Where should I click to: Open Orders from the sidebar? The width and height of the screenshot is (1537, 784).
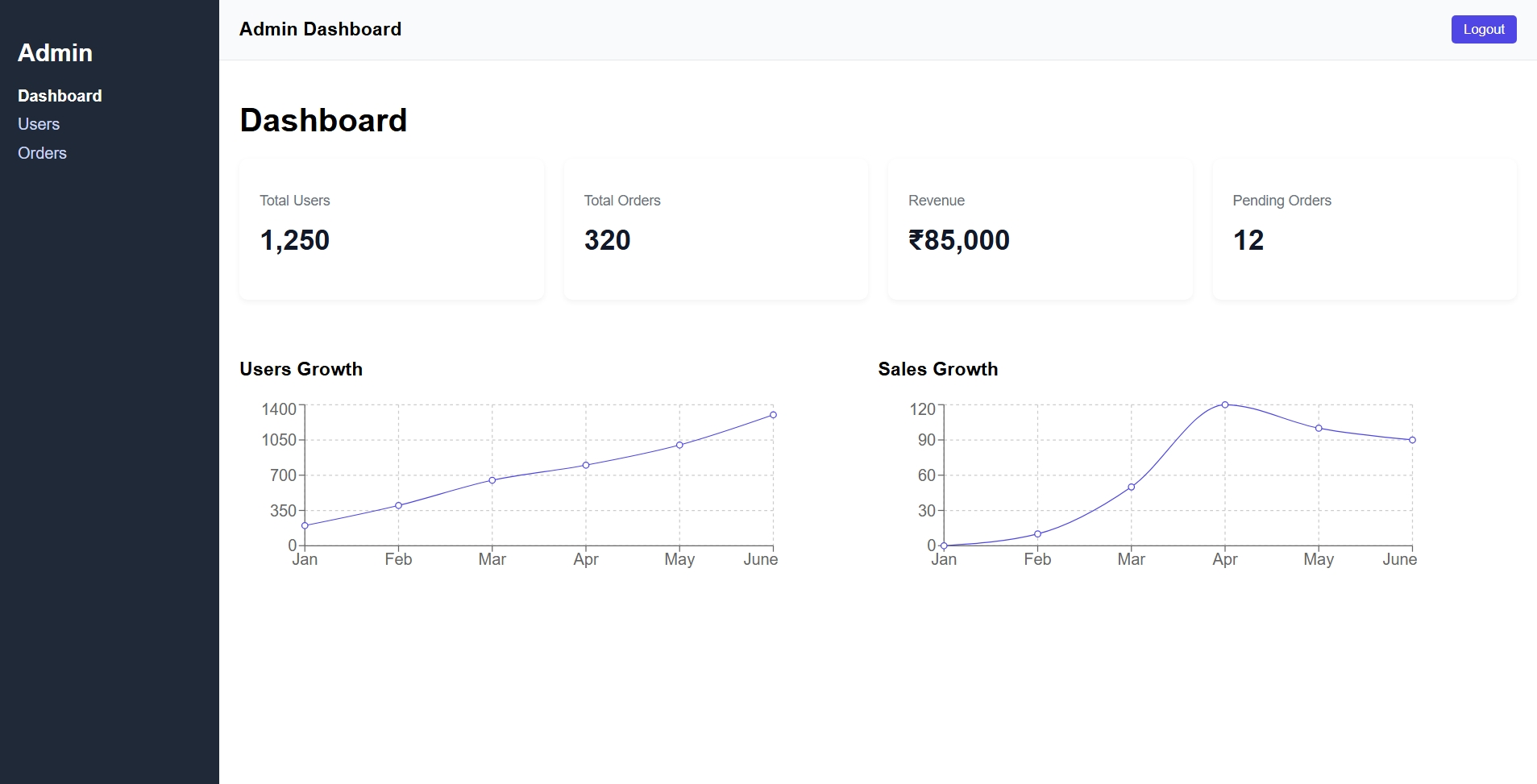click(x=42, y=153)
